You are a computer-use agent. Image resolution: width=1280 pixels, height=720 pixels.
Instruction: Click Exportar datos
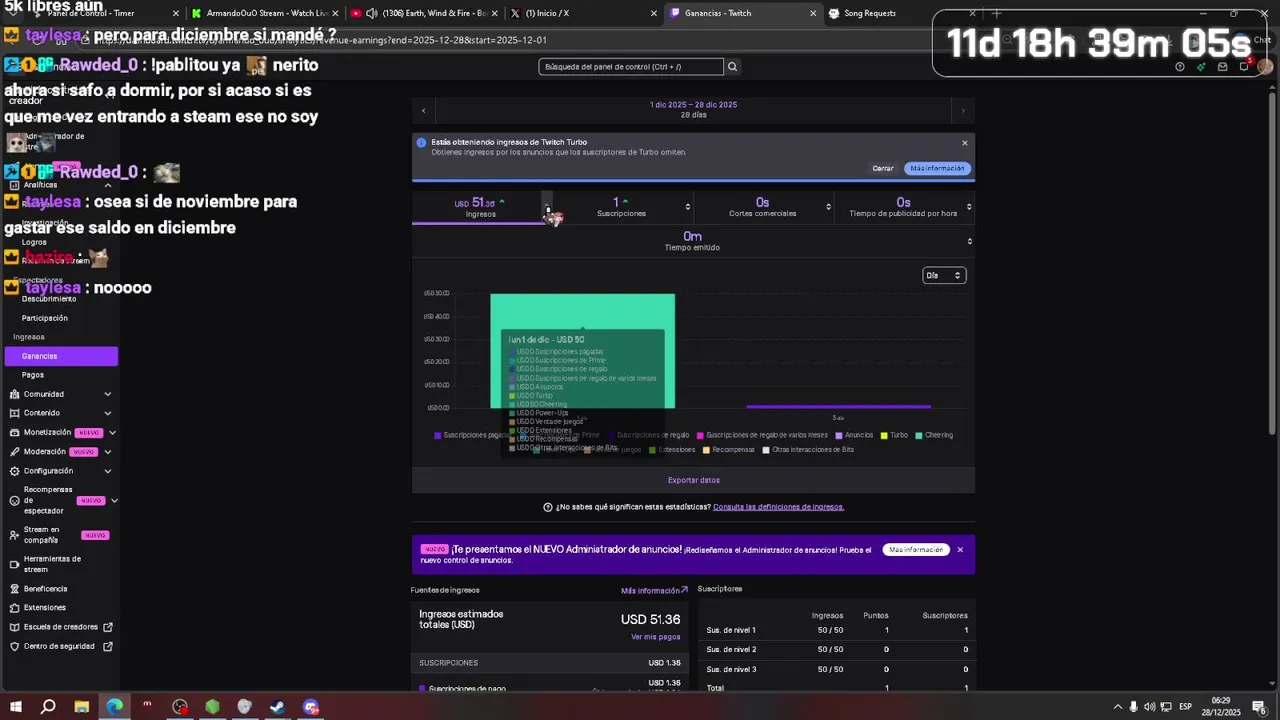tap(694, 480)
